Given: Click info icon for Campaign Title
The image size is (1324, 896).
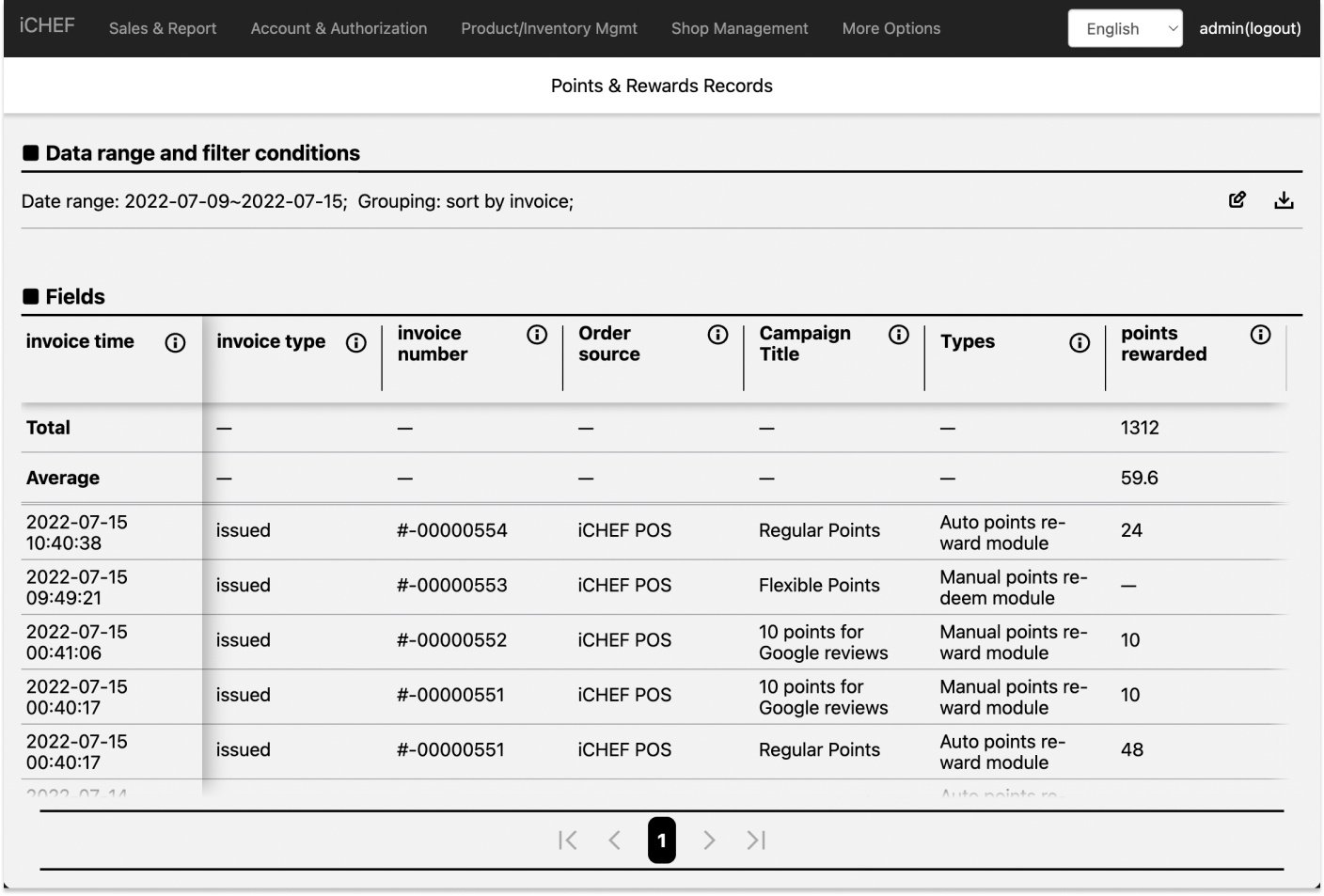Looking at the screenshot, I should 899,335.
